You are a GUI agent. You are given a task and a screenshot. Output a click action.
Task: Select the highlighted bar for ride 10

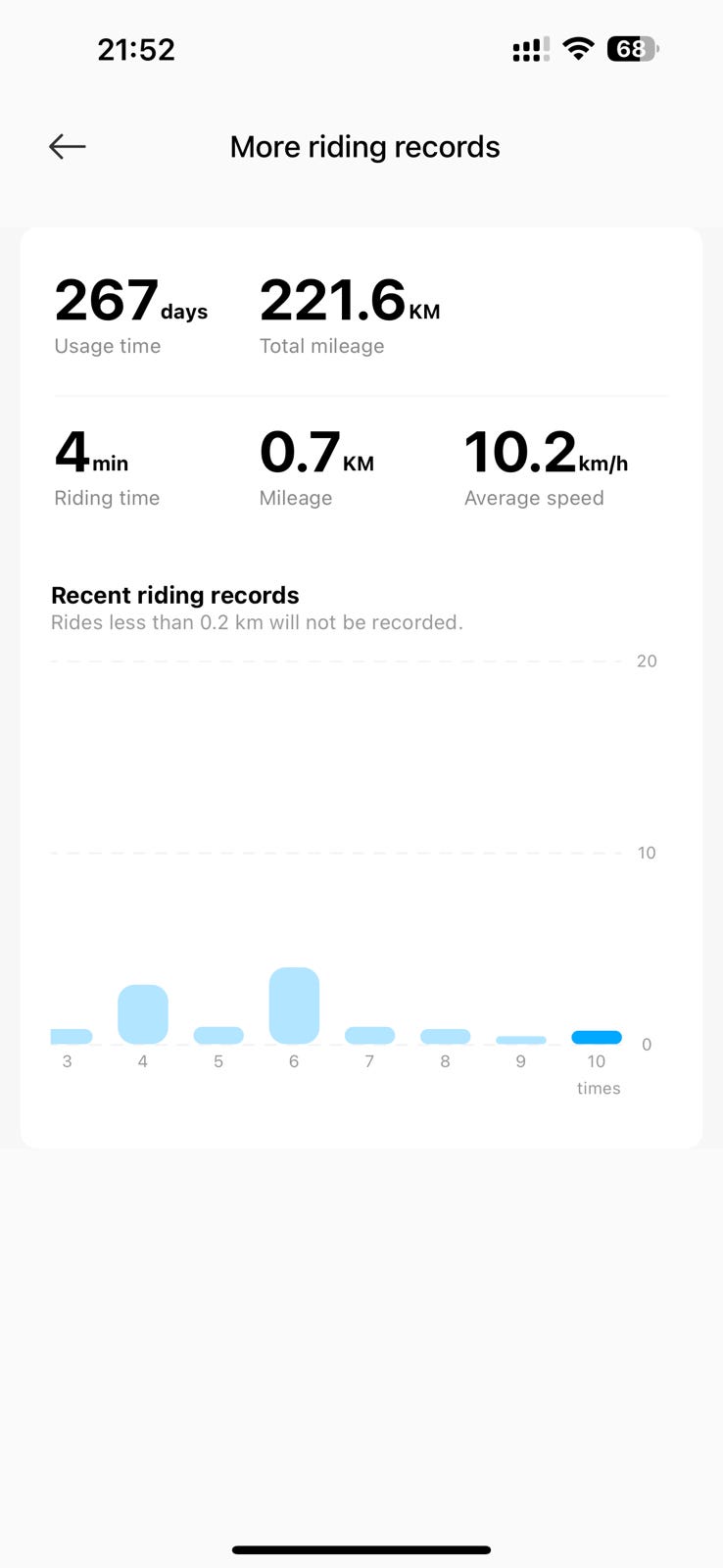coord(597,1037)
